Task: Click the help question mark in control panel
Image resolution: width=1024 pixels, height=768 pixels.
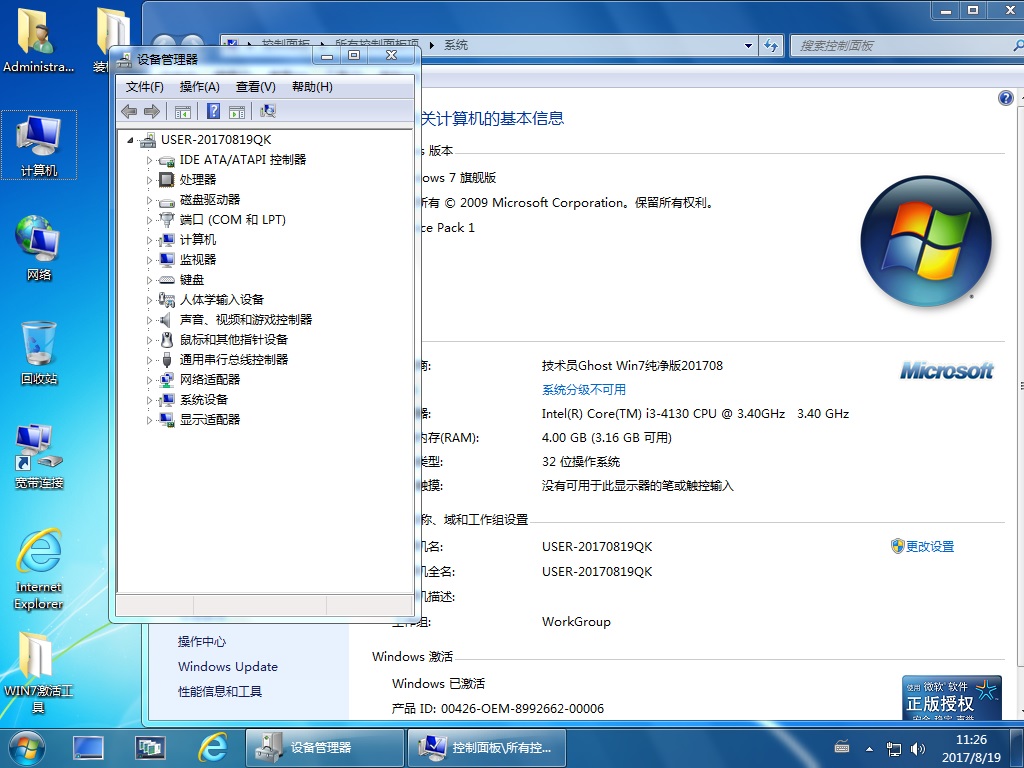Action: tap(1006, 98)
